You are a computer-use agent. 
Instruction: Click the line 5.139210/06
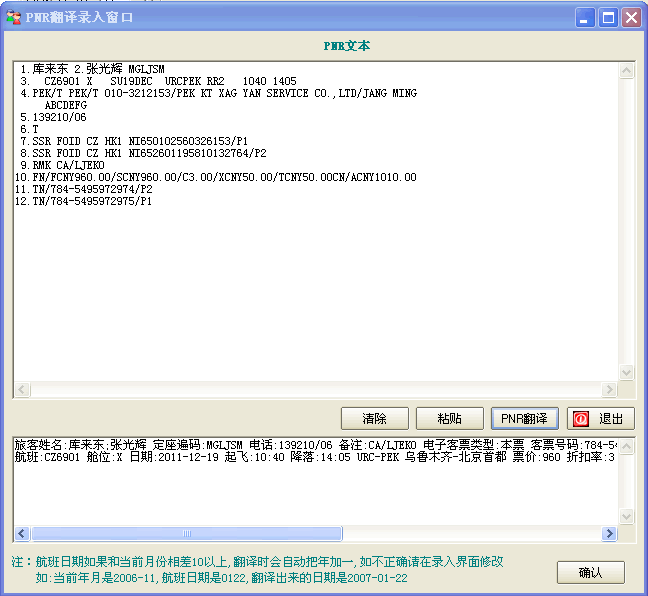click(53, 117)
